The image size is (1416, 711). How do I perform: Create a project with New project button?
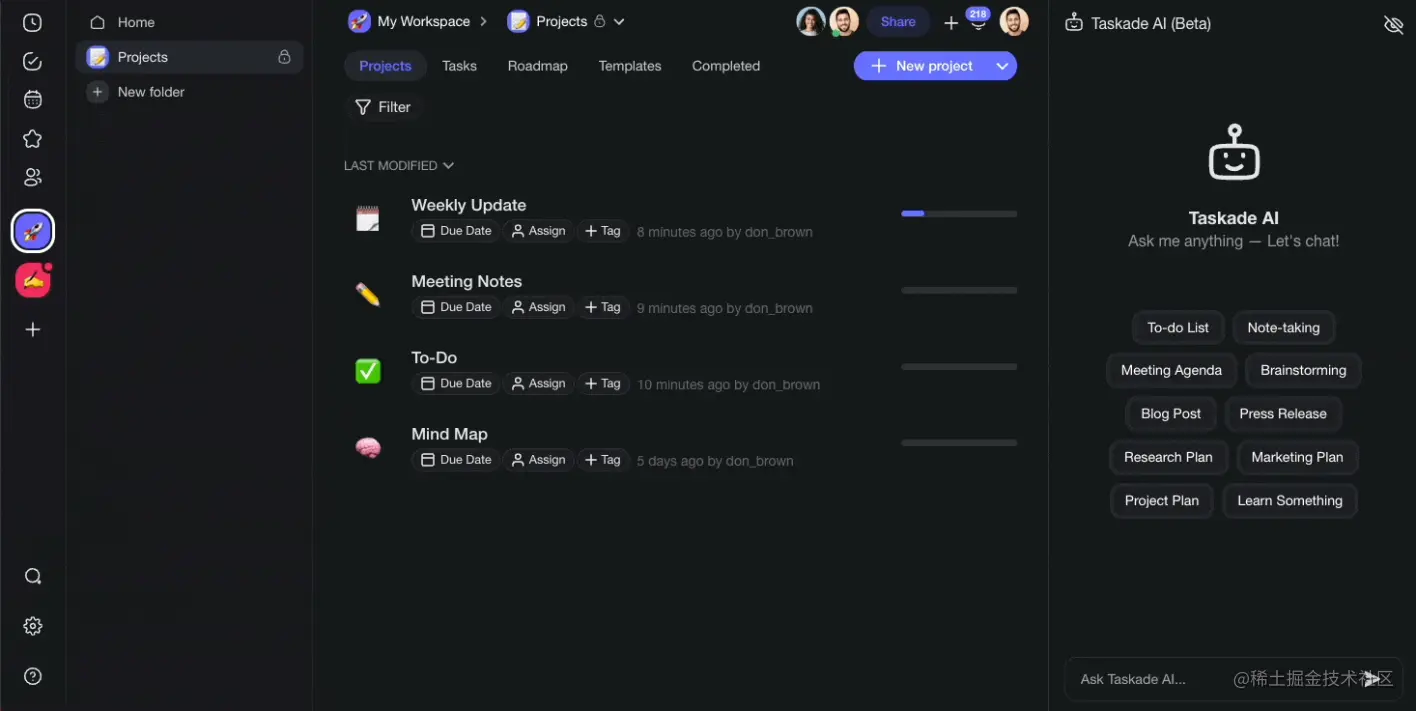921,66
